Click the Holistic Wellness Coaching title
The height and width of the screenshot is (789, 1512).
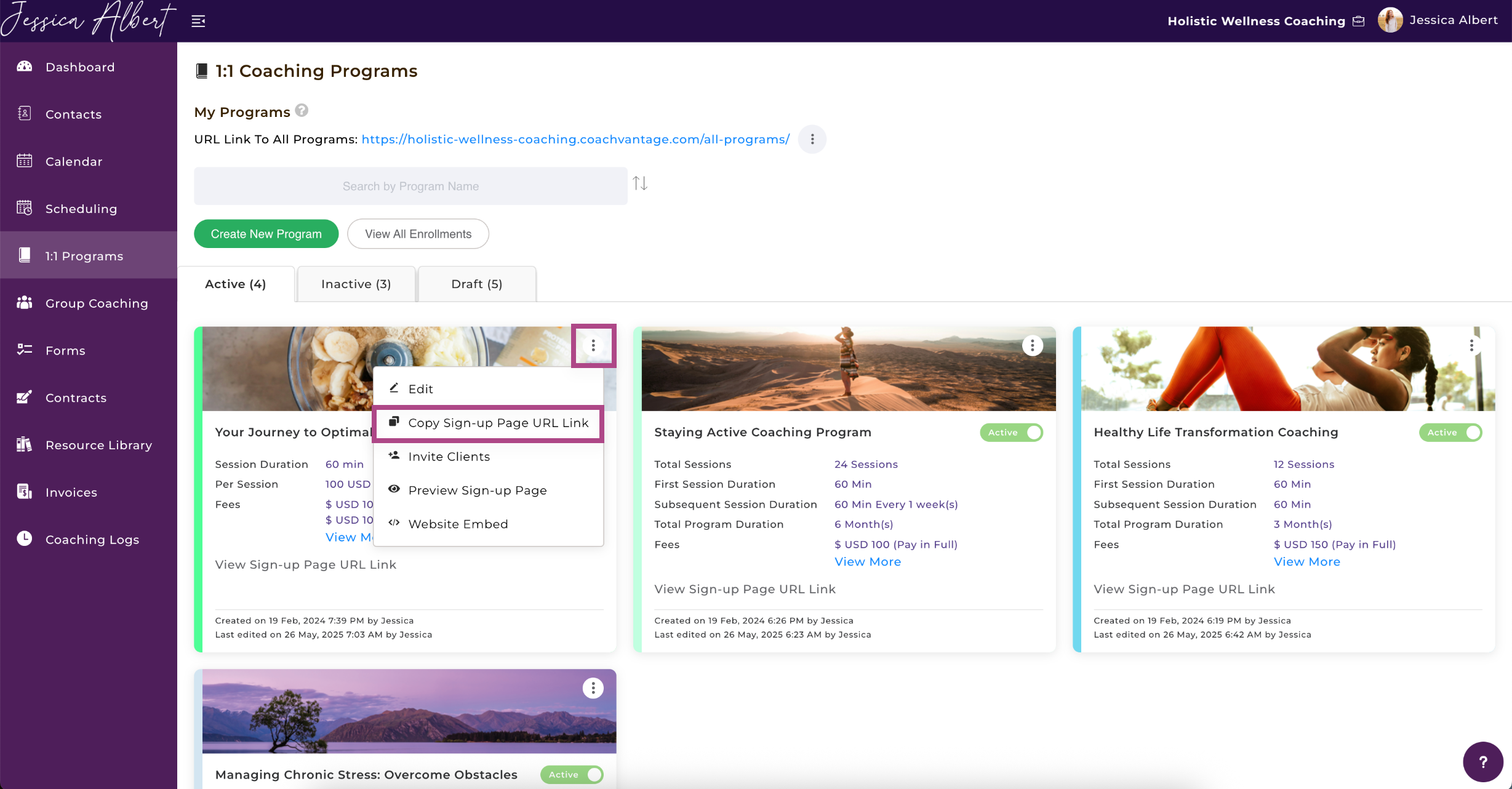pos(1257,21)
